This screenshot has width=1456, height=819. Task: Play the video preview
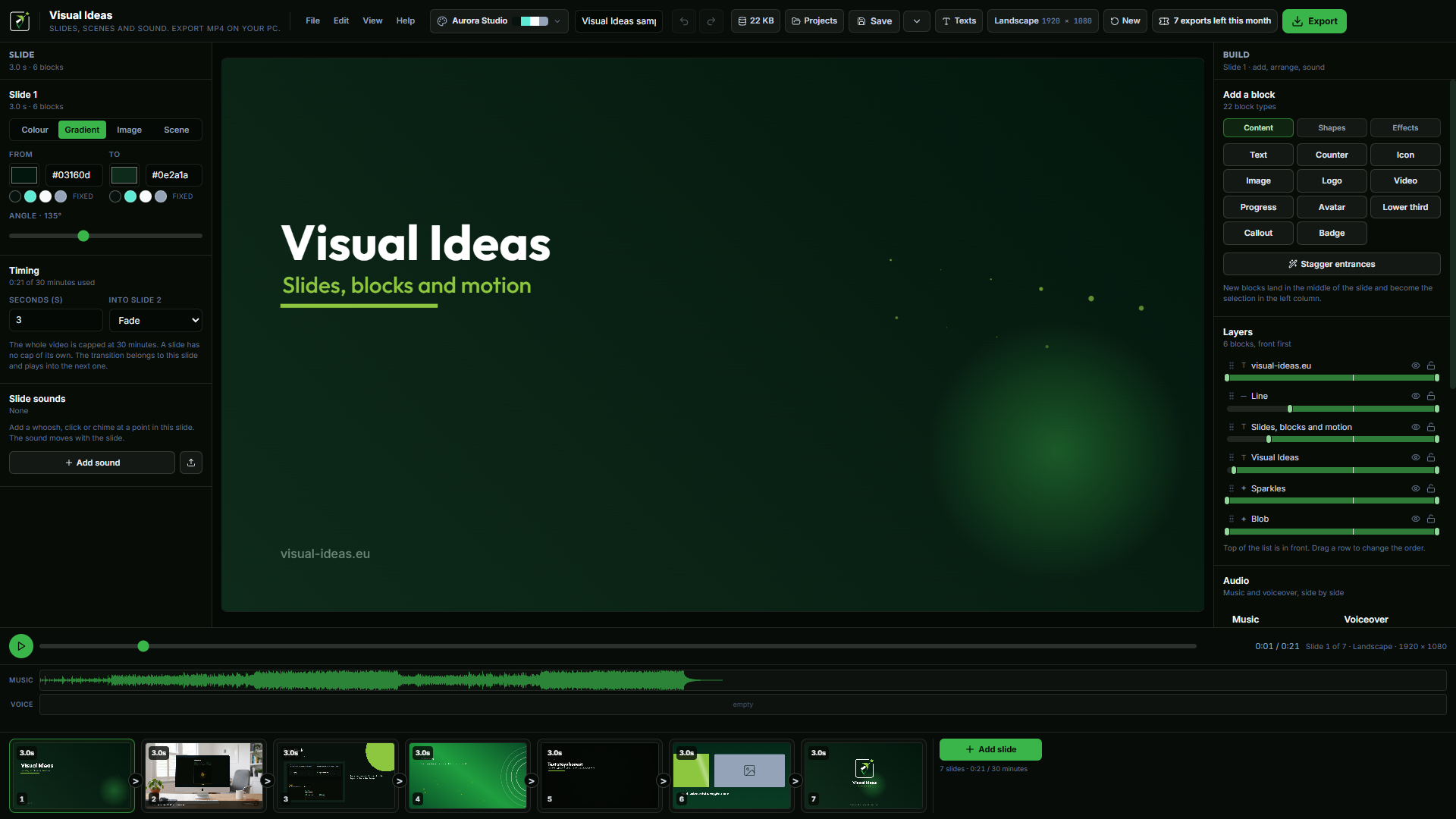click(21, 646)
